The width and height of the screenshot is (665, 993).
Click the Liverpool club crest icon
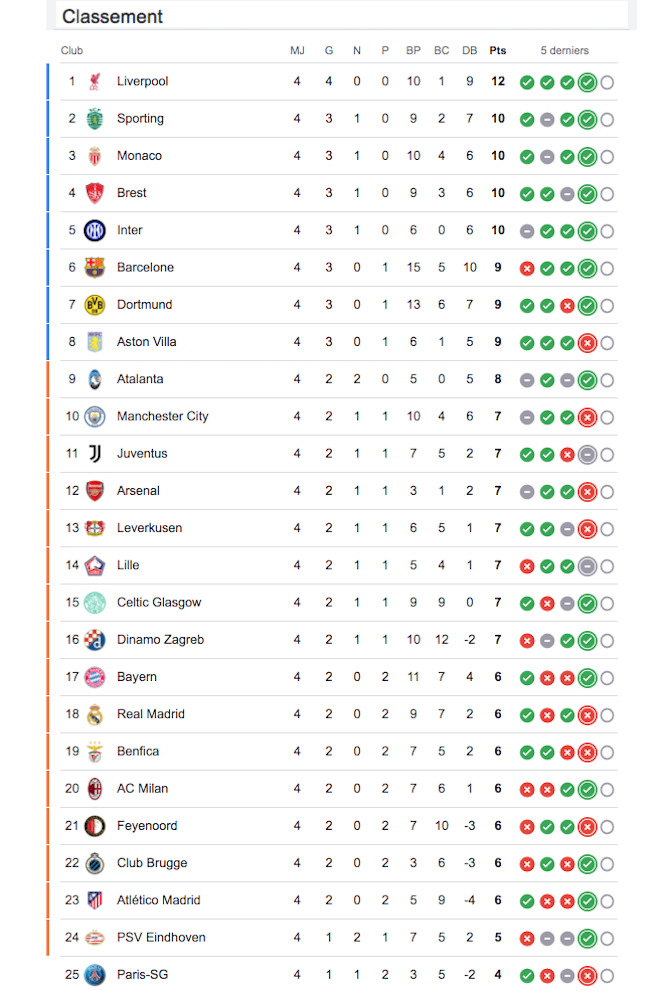(94, 82)
